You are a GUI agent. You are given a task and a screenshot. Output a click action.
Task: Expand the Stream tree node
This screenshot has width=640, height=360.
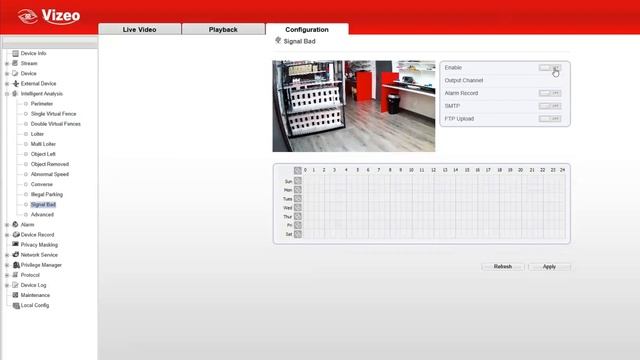point(7,64)
